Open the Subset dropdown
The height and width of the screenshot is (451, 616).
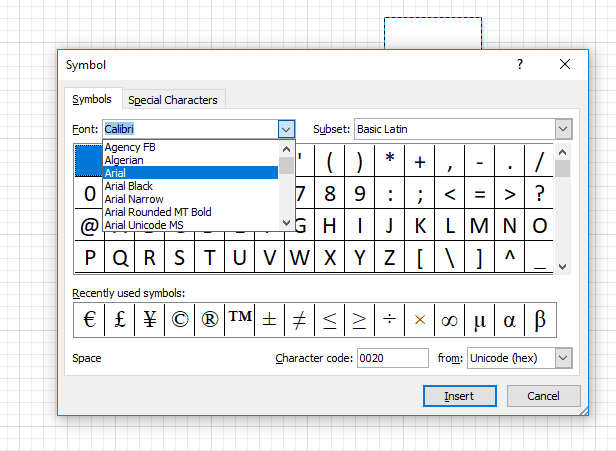pyautogui.click(x=563, y=129)
